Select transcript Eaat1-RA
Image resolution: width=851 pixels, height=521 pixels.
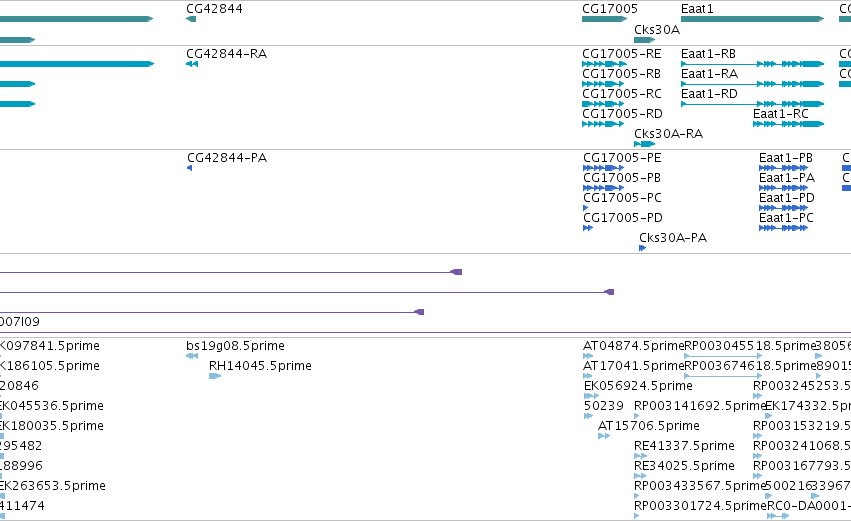[709, 74]
